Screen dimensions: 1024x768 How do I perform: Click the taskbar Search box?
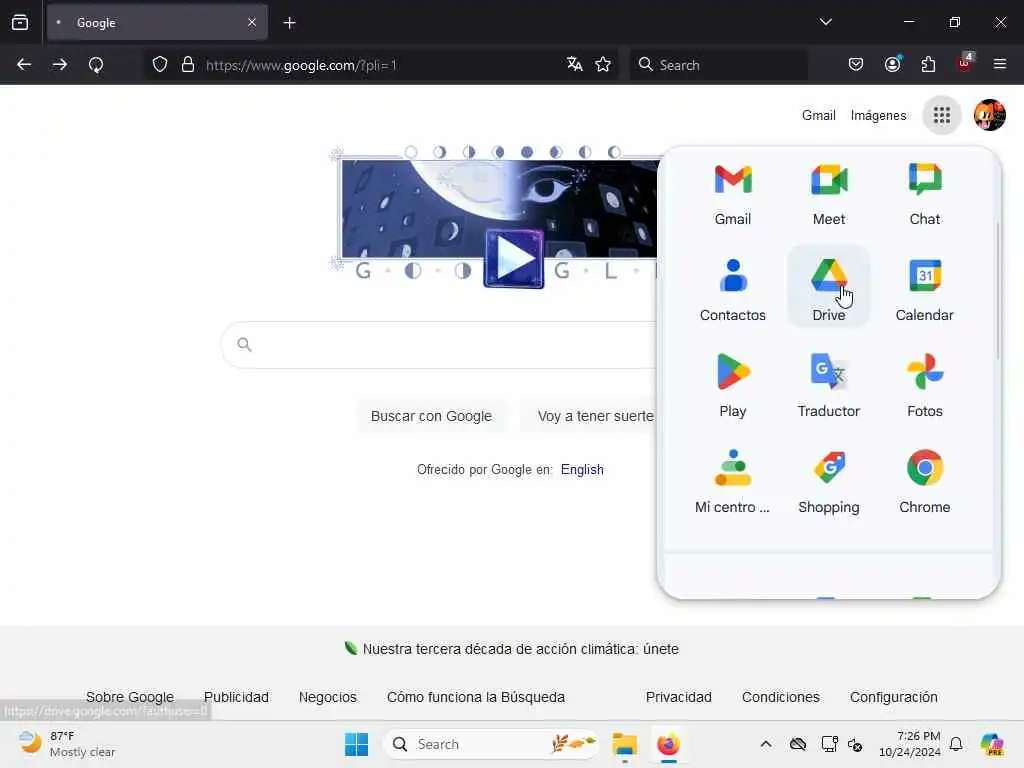[x=491, y=744]
